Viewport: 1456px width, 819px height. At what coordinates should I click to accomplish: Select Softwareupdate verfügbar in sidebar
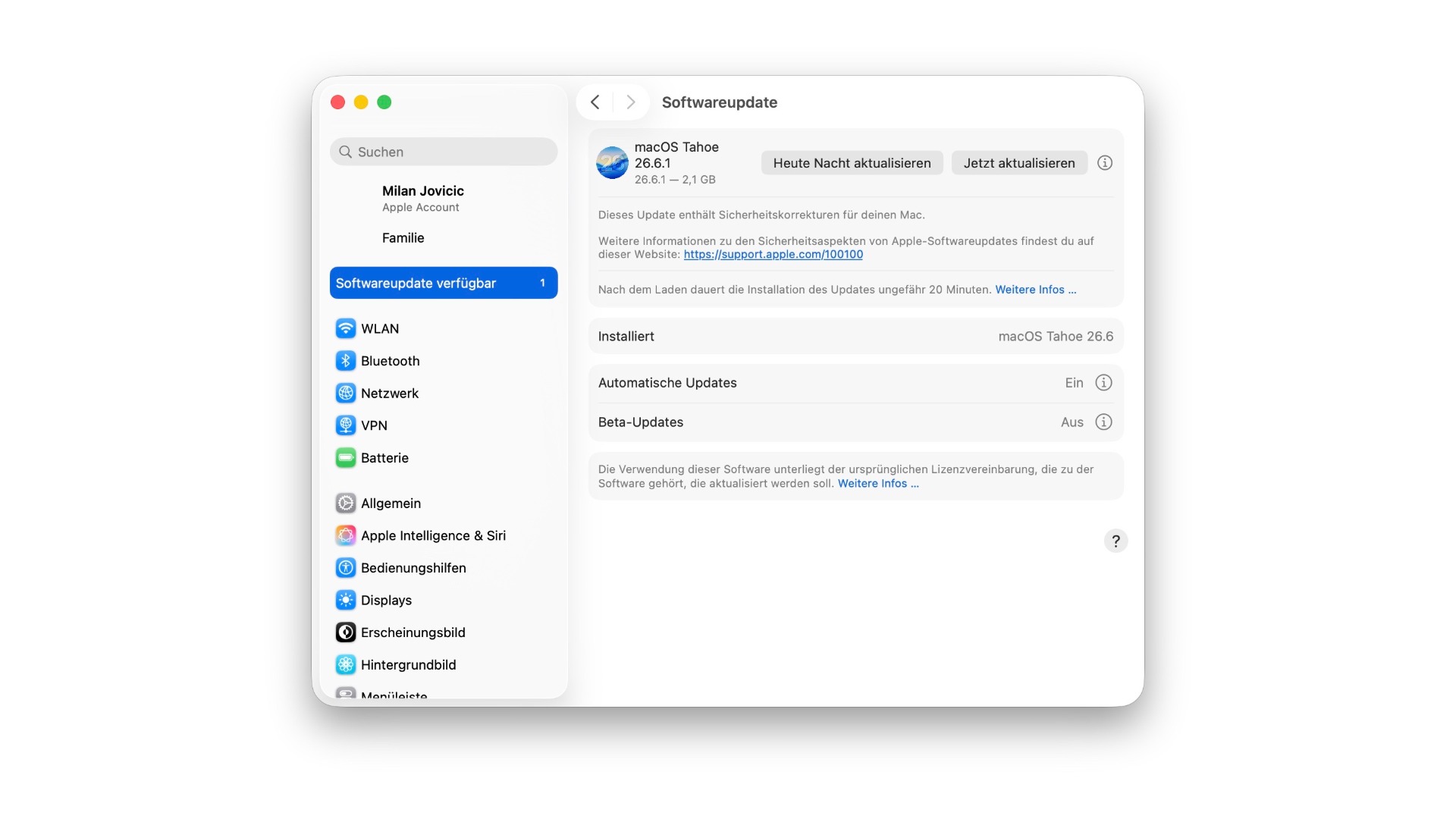coord(444,283)
